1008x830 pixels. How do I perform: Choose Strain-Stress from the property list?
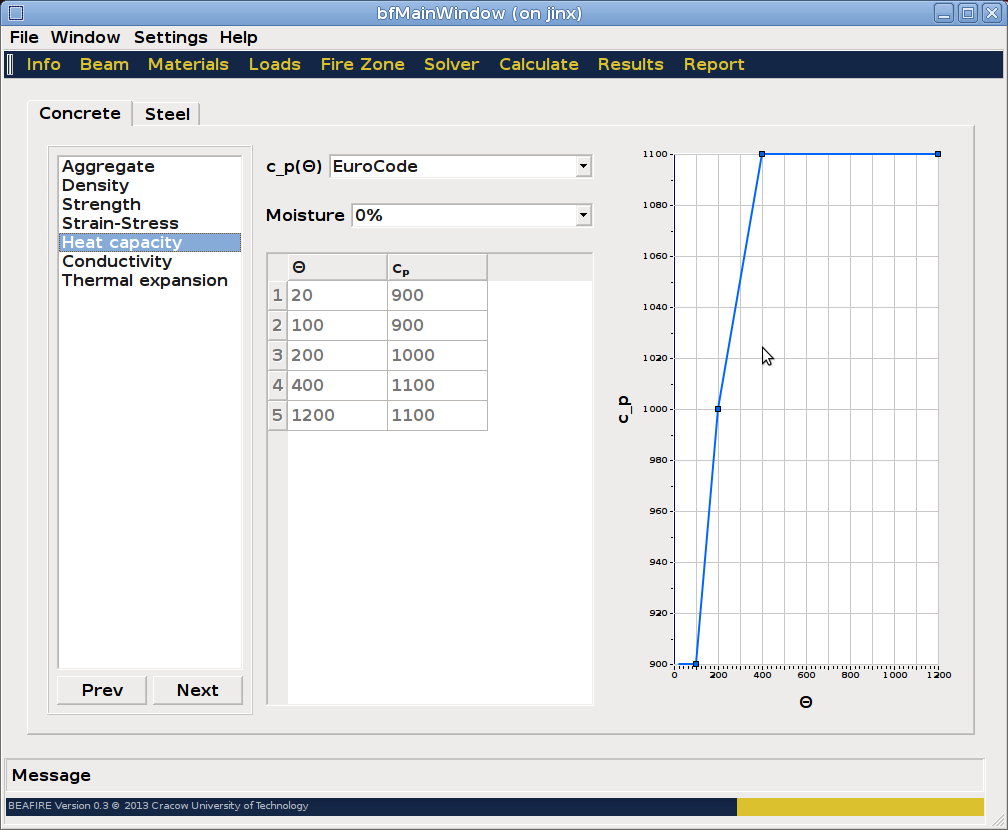120,223
